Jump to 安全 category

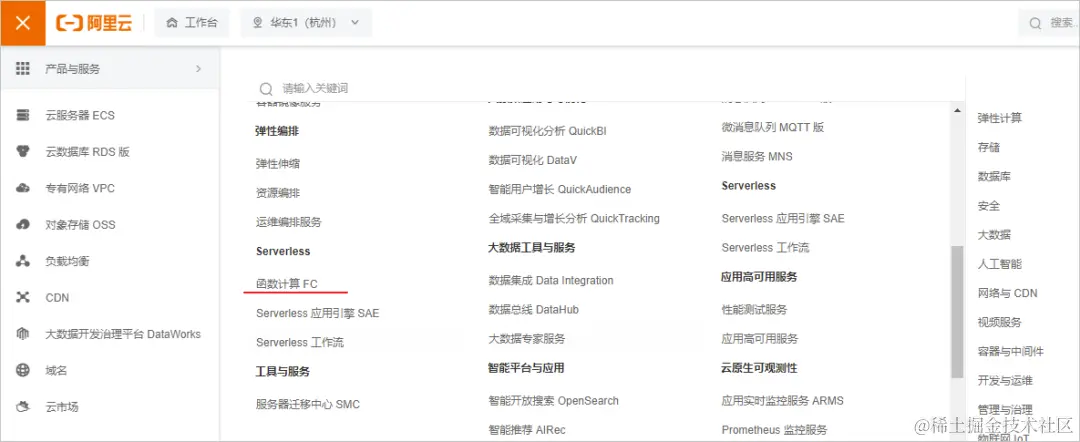point(988,205)
